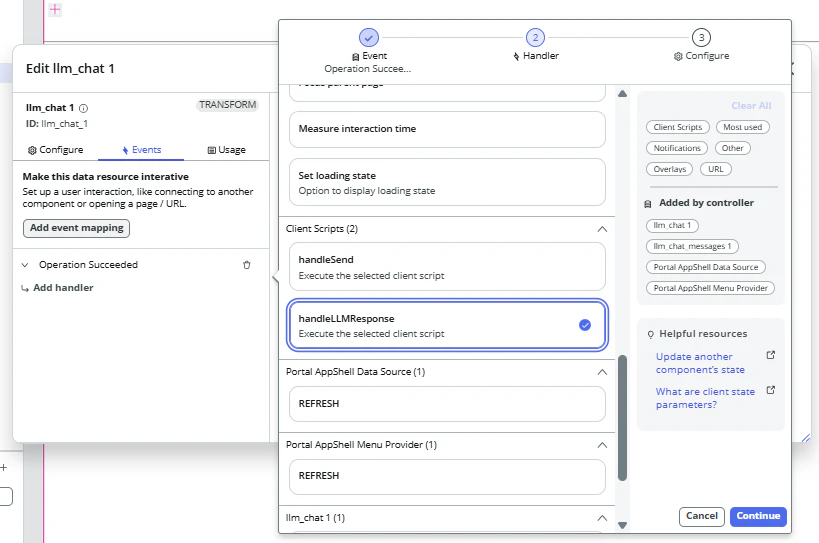819x543 pixels.
Task: Click the info icon beside llm_chat 1
Action: coord(84,108)
